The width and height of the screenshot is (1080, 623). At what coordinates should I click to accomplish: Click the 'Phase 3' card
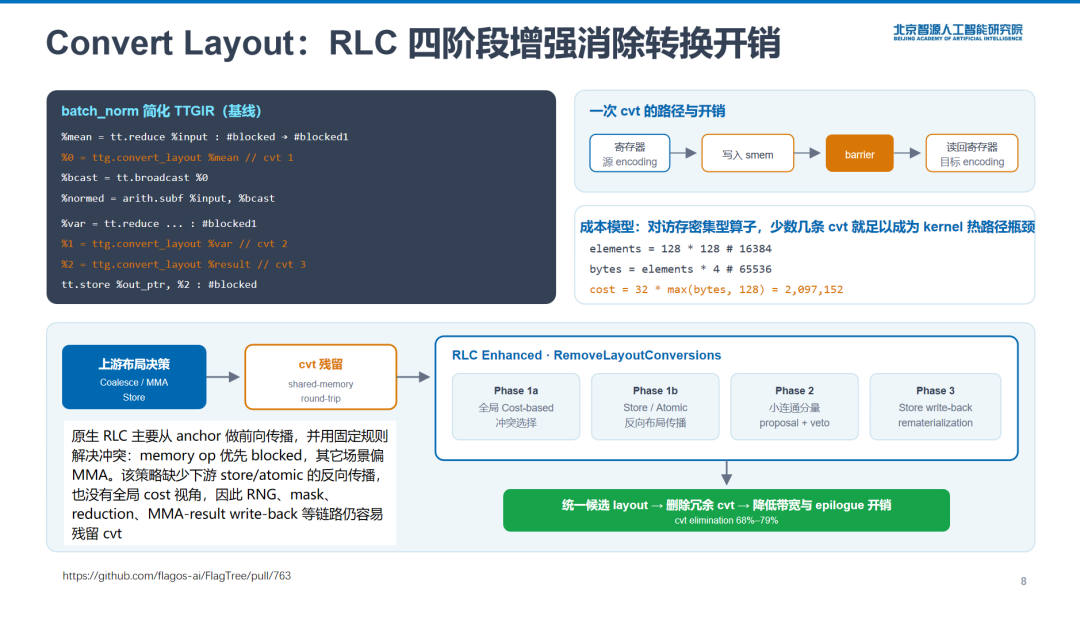point(935,407)
